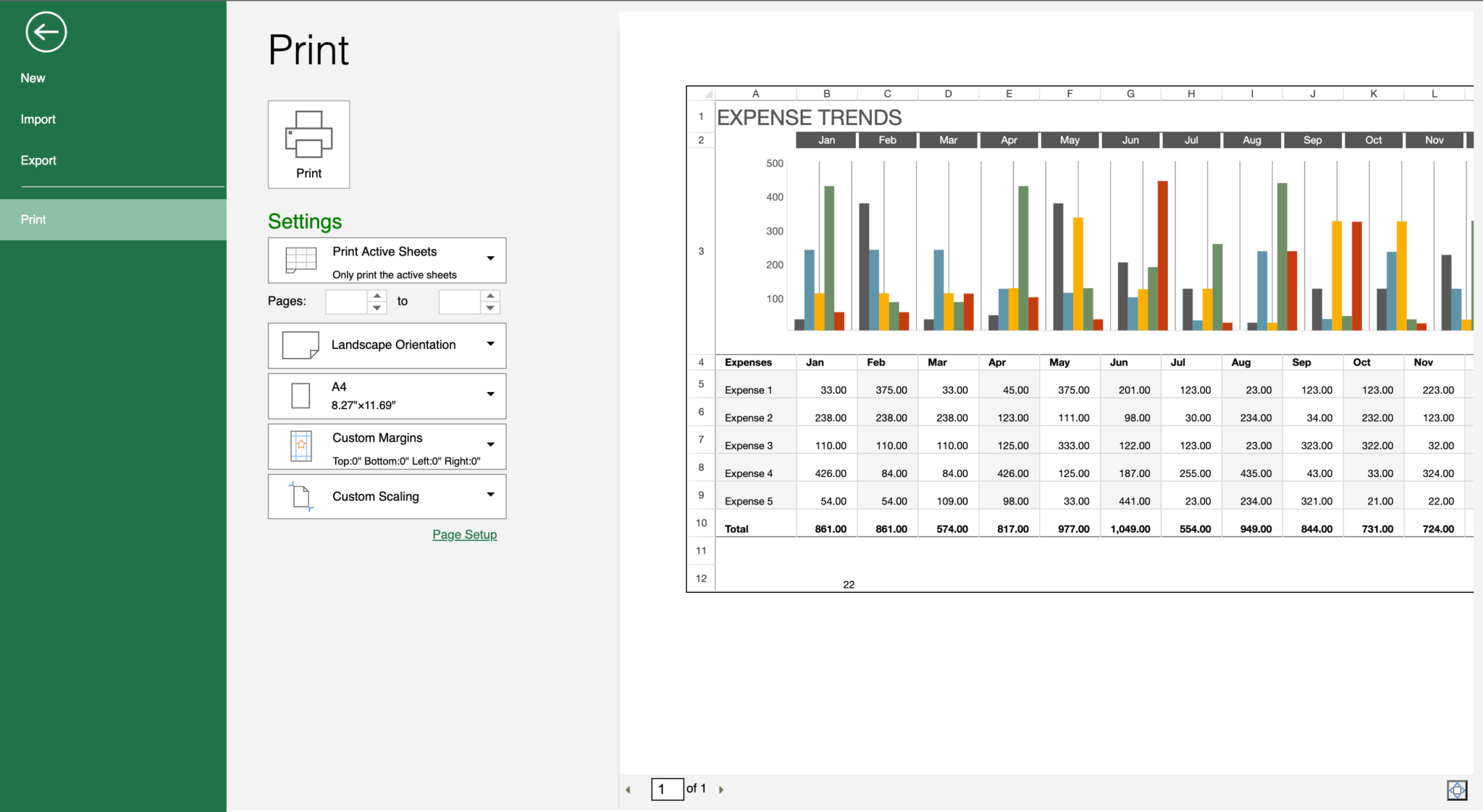Expand the paper size dropdown

tap(491, 395)
